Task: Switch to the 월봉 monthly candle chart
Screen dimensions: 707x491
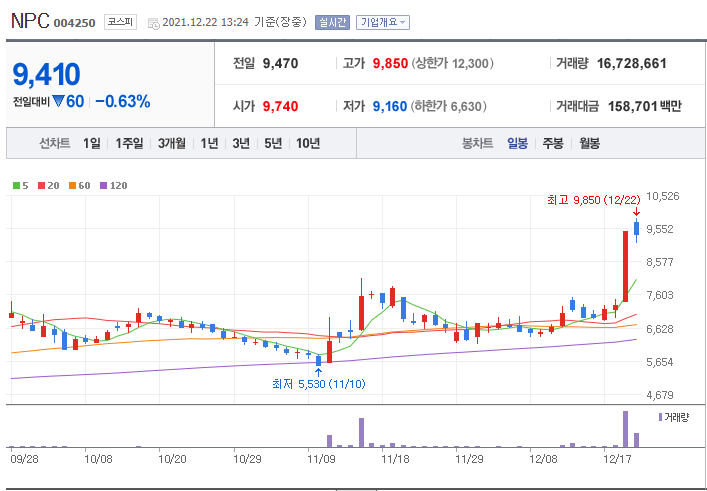Action: [x=589, y=143]
